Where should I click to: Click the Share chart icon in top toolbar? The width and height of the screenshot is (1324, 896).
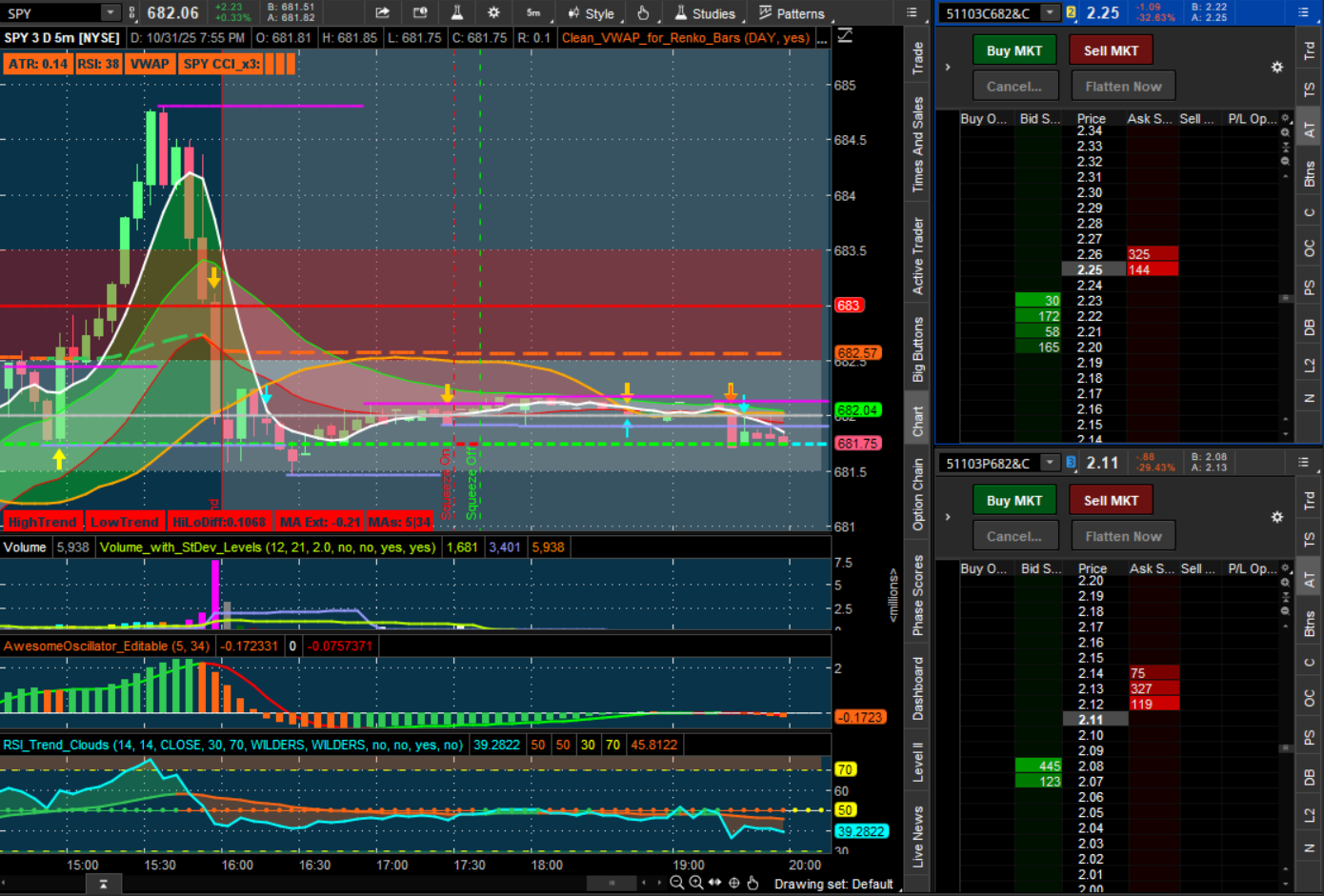[x=382, y=12]
